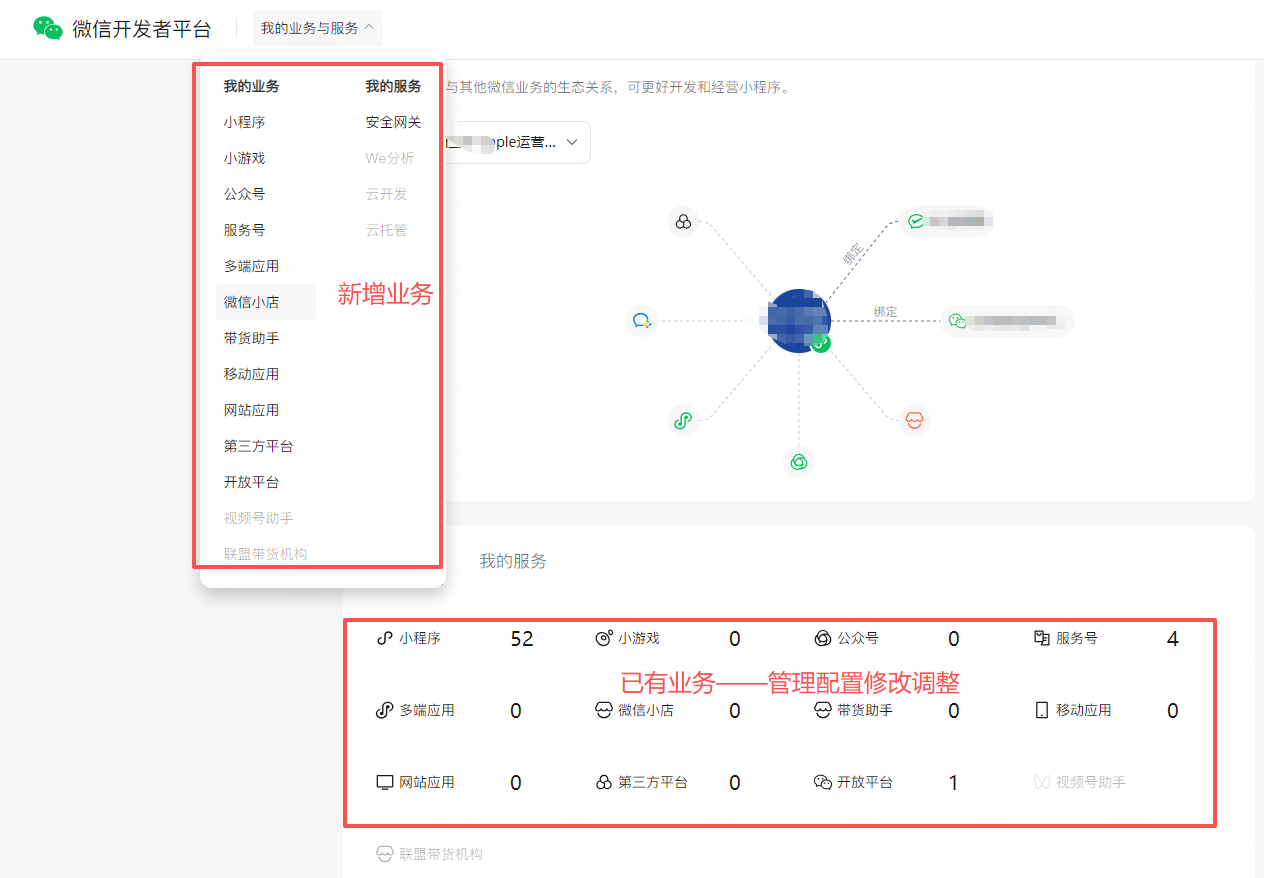Select 小游戏 in the dropdown menu

point(245,158)
